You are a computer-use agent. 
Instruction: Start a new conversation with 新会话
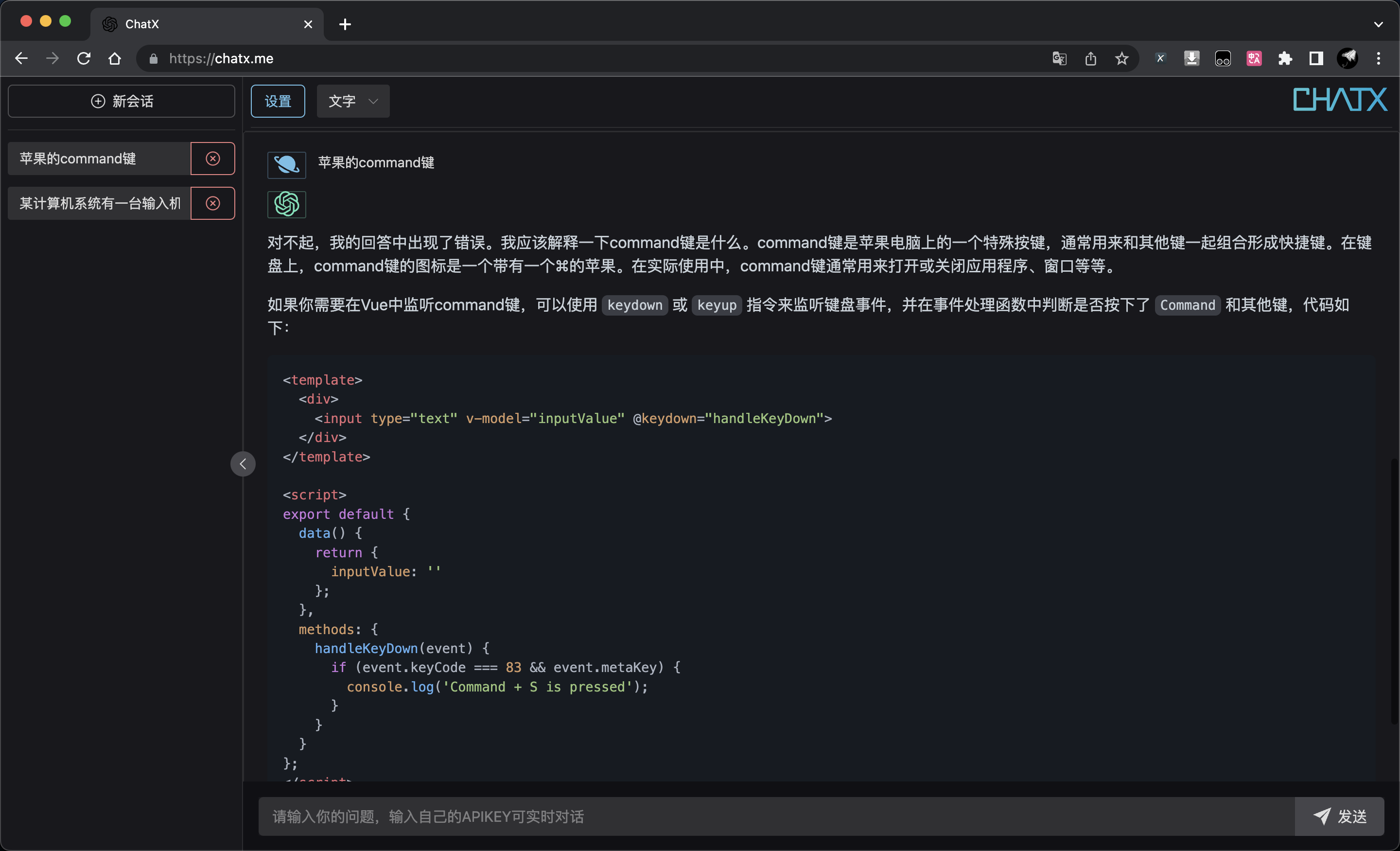point(122,101)
